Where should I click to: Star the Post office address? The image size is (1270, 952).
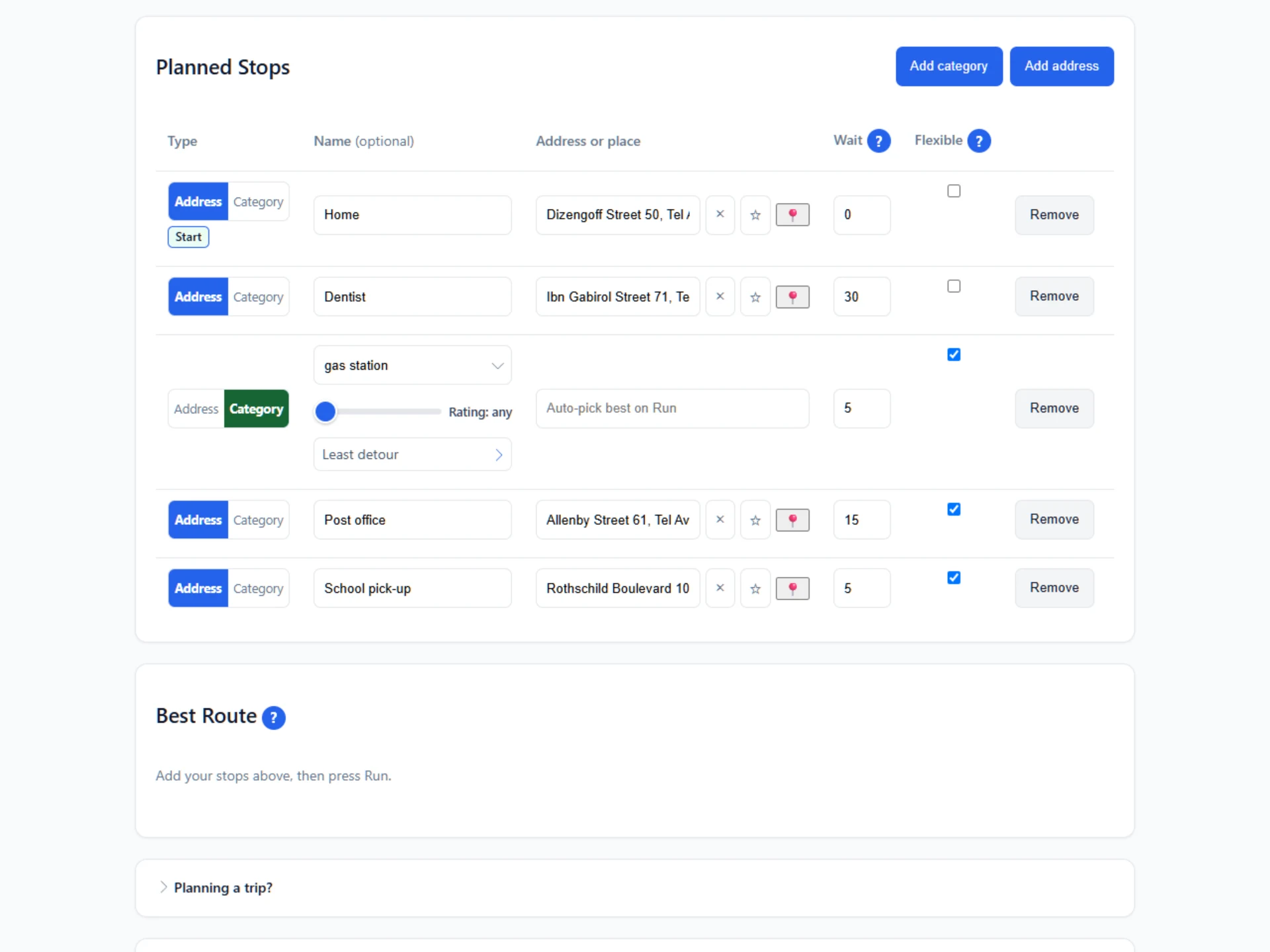[755, 520]
